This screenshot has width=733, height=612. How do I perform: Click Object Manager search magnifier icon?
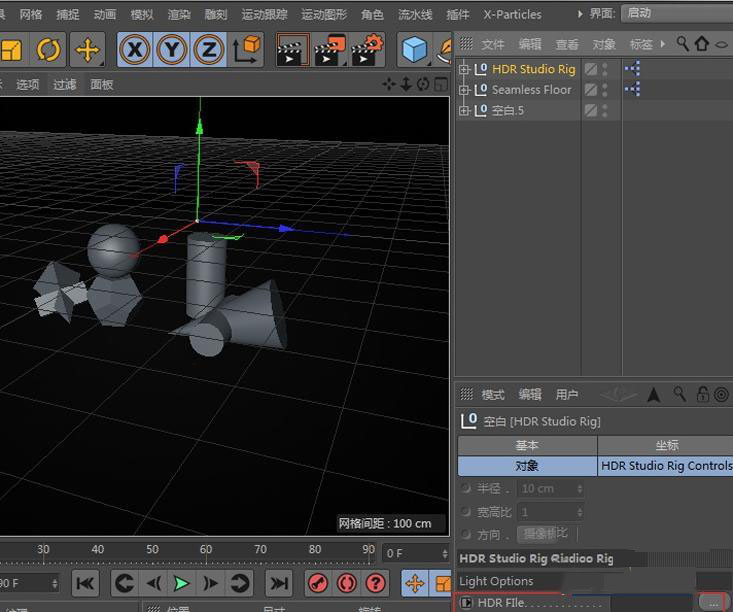pyautogui.click(x=683, y=44)
